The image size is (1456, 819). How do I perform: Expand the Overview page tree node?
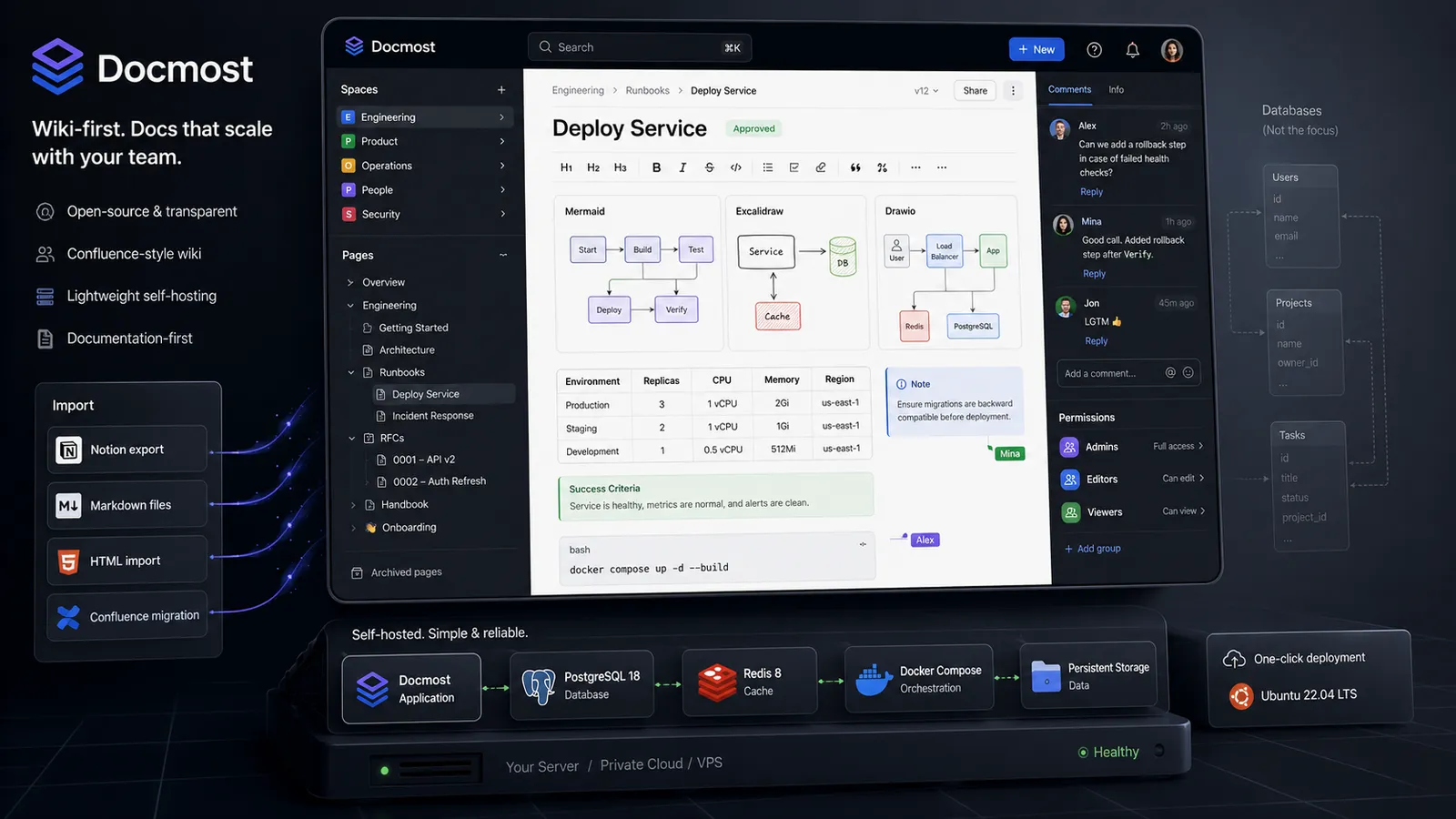(350, 282)
